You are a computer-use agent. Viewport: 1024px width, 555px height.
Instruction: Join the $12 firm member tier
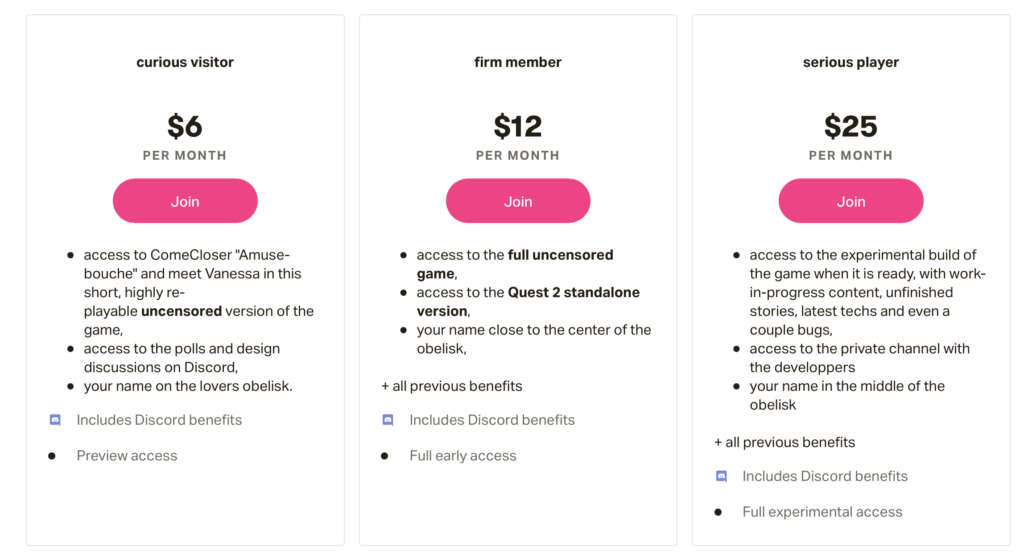point(518,201)
